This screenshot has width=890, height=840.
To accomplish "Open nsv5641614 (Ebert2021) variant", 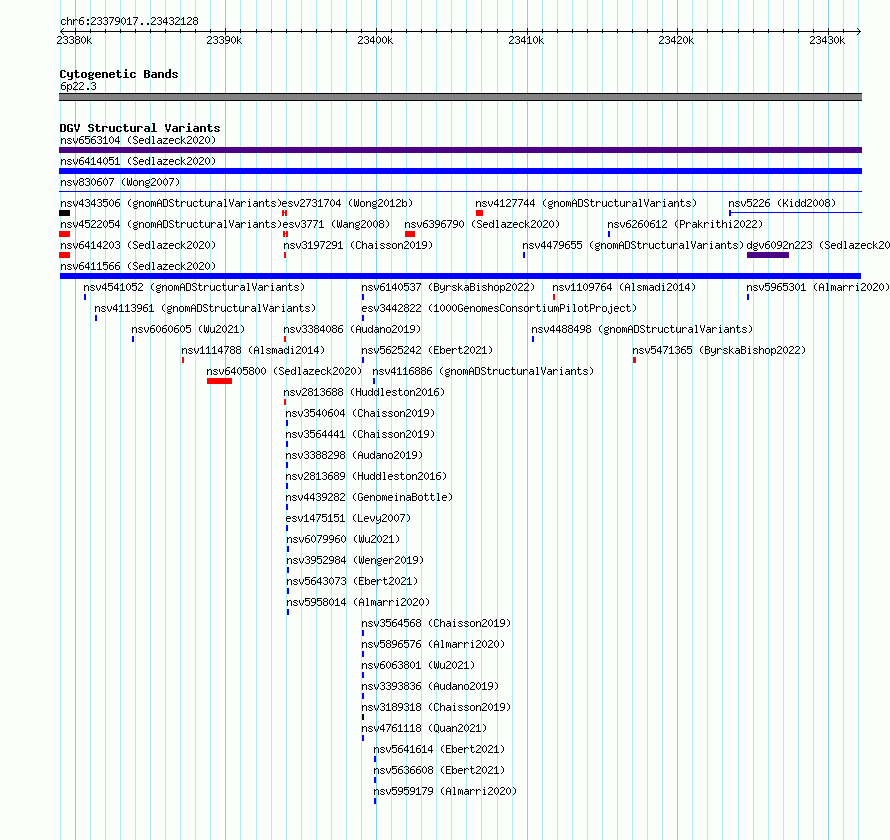I will [x=439, y=749].
